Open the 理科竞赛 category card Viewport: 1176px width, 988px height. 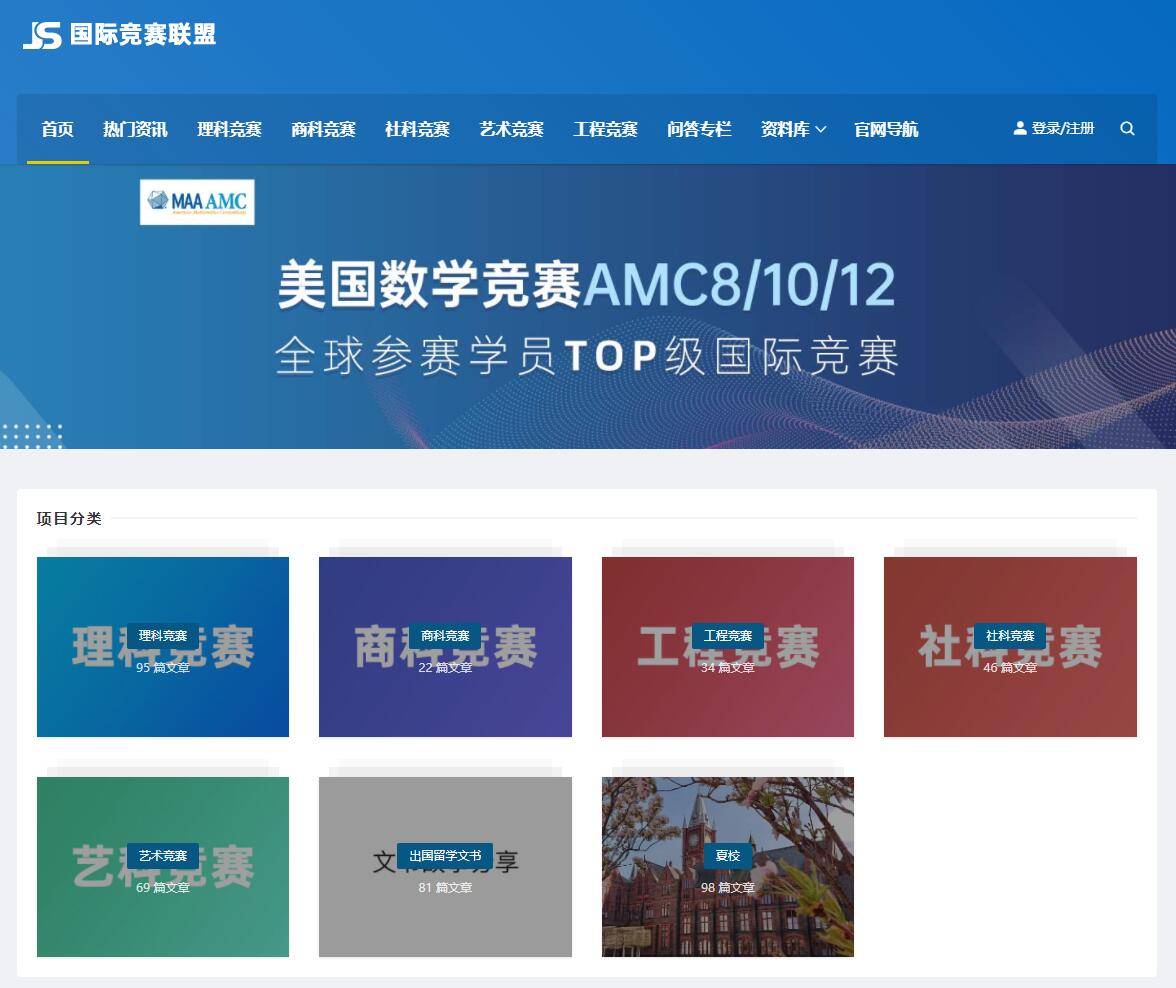coord(163,647)
